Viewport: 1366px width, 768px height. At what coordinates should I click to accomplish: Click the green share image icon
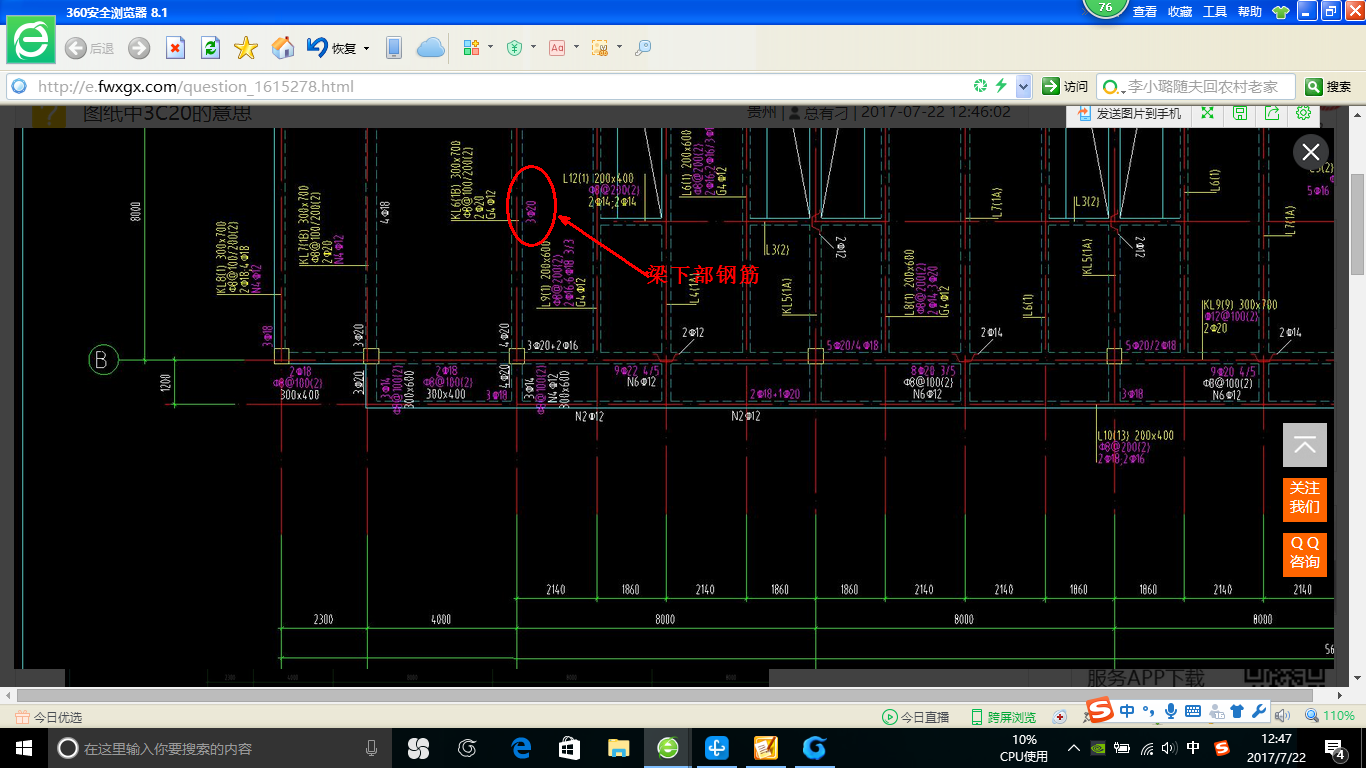coord(1272,113)
